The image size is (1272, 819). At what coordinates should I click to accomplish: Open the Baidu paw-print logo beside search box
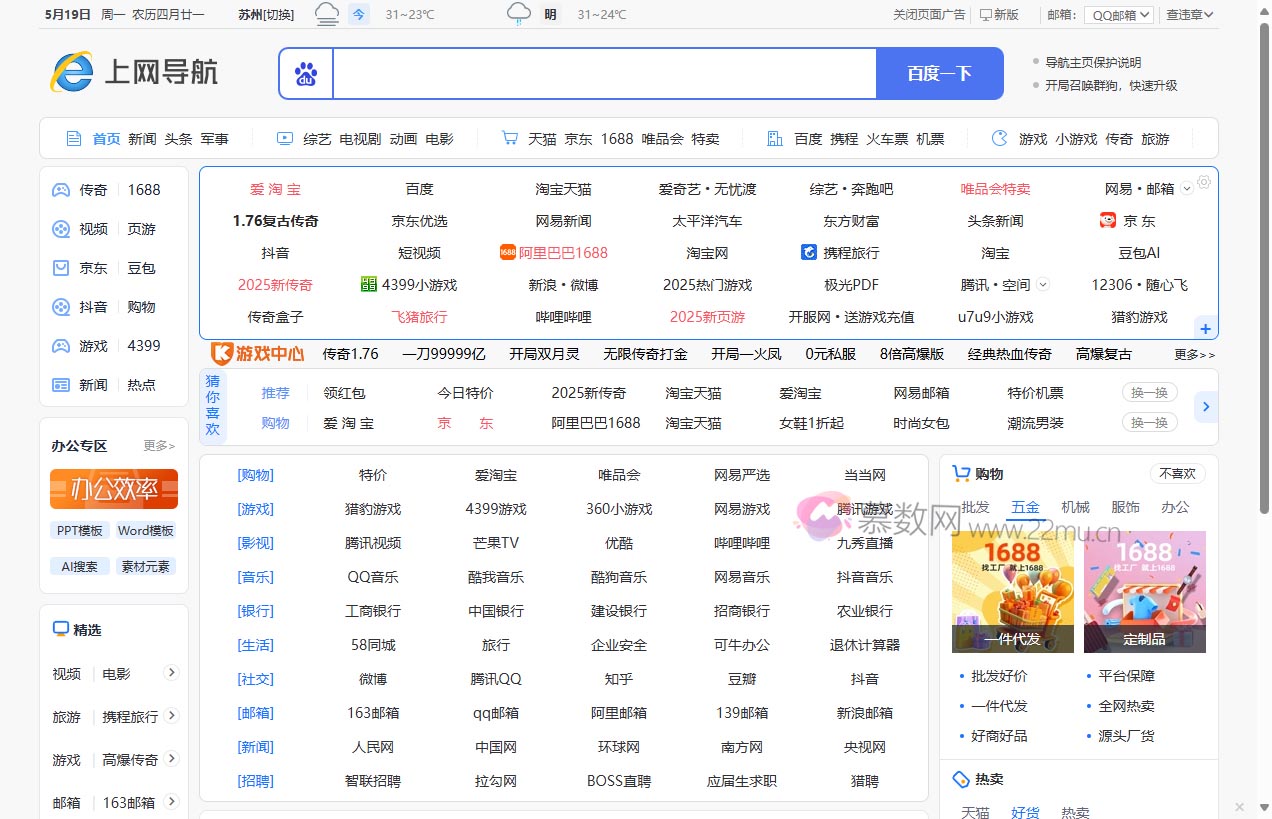click(306, 74)
